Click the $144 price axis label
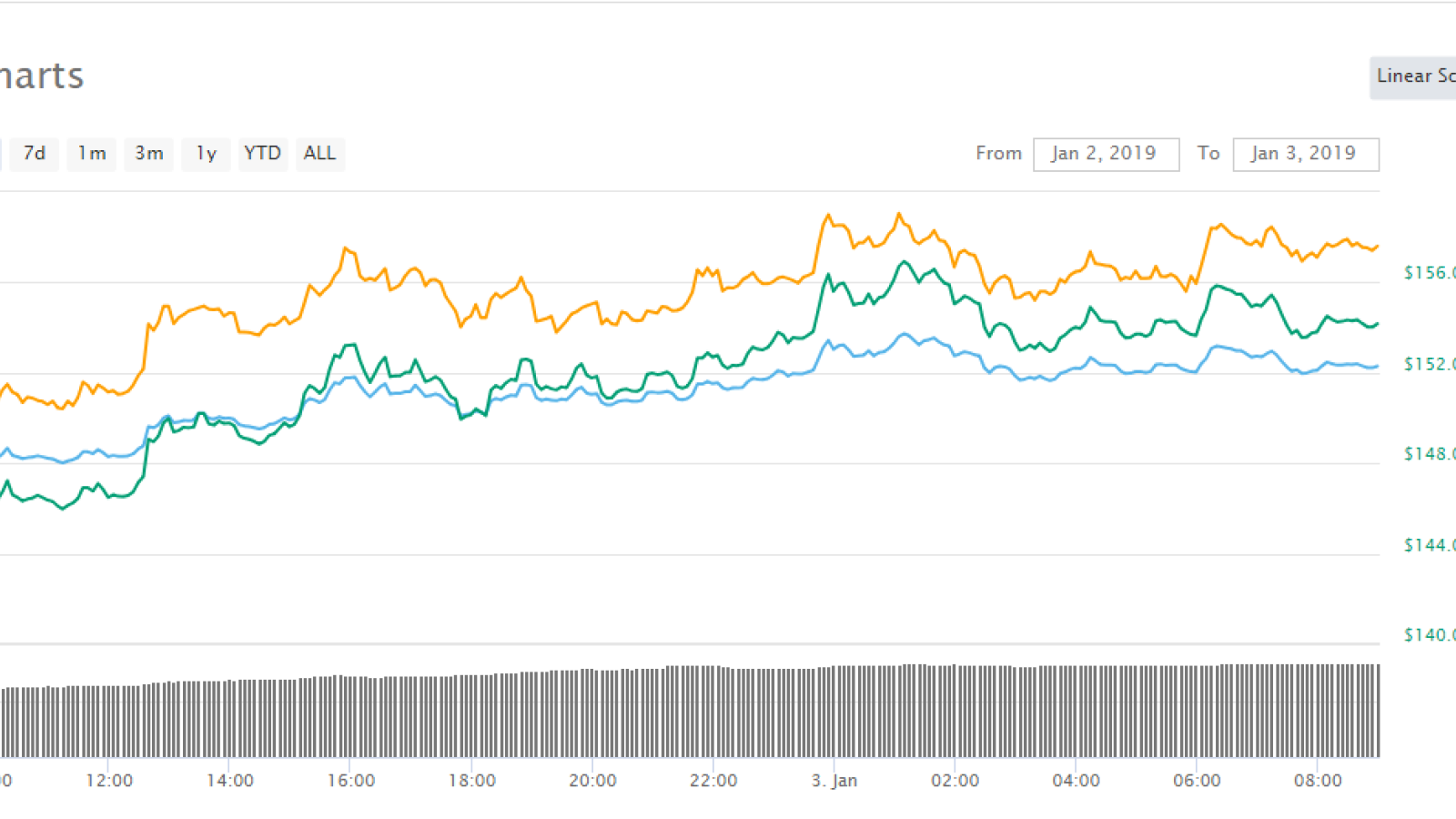 coord(1430,545)
